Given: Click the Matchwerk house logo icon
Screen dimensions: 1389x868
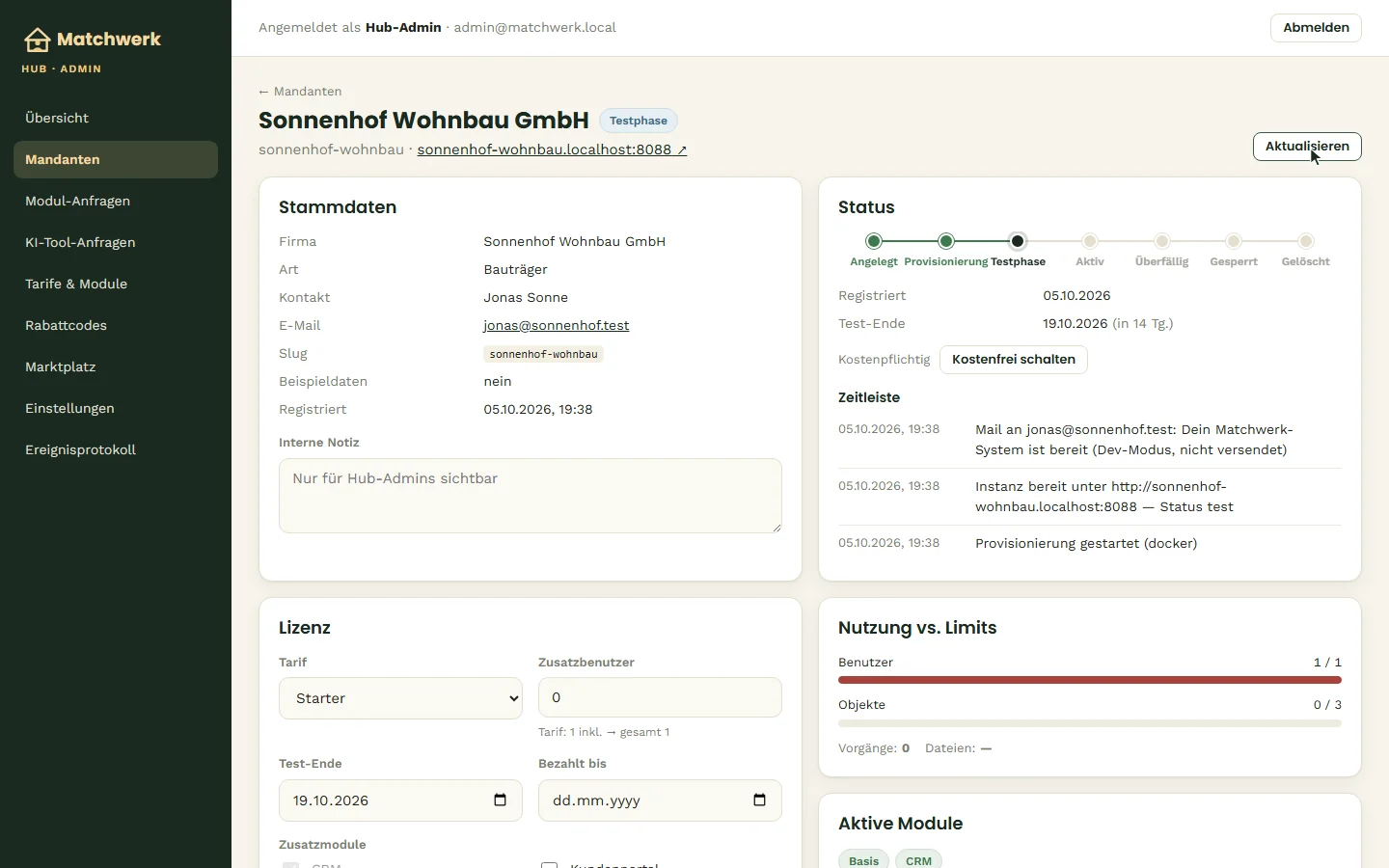Looking at the screenshot, I should tap(37, 40).
